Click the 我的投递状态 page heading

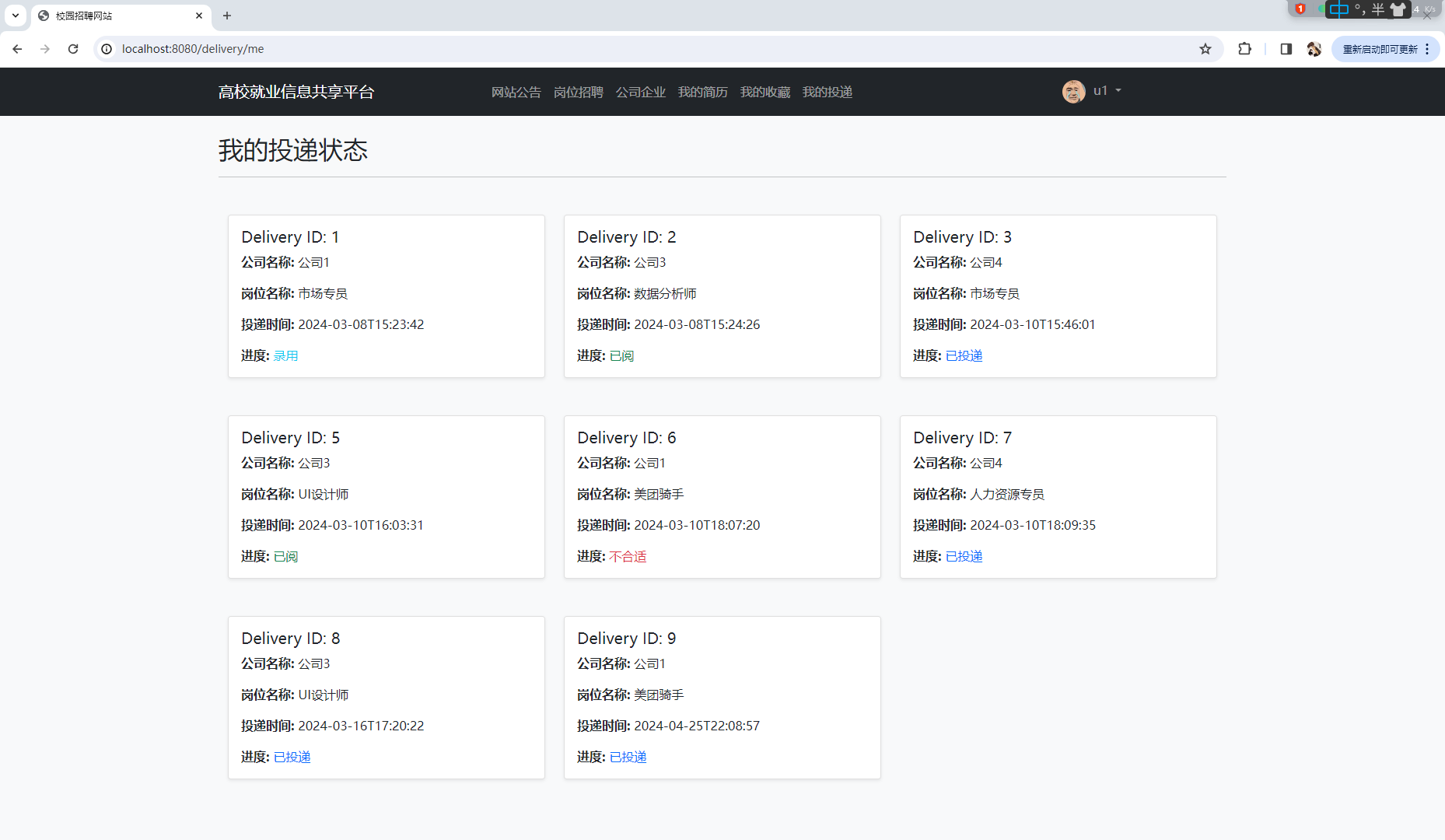pyautogui.click(x=293, y=150)
